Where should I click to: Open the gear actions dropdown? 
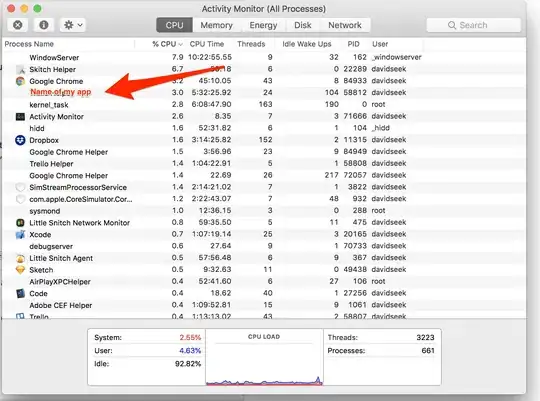coord(73,25)
